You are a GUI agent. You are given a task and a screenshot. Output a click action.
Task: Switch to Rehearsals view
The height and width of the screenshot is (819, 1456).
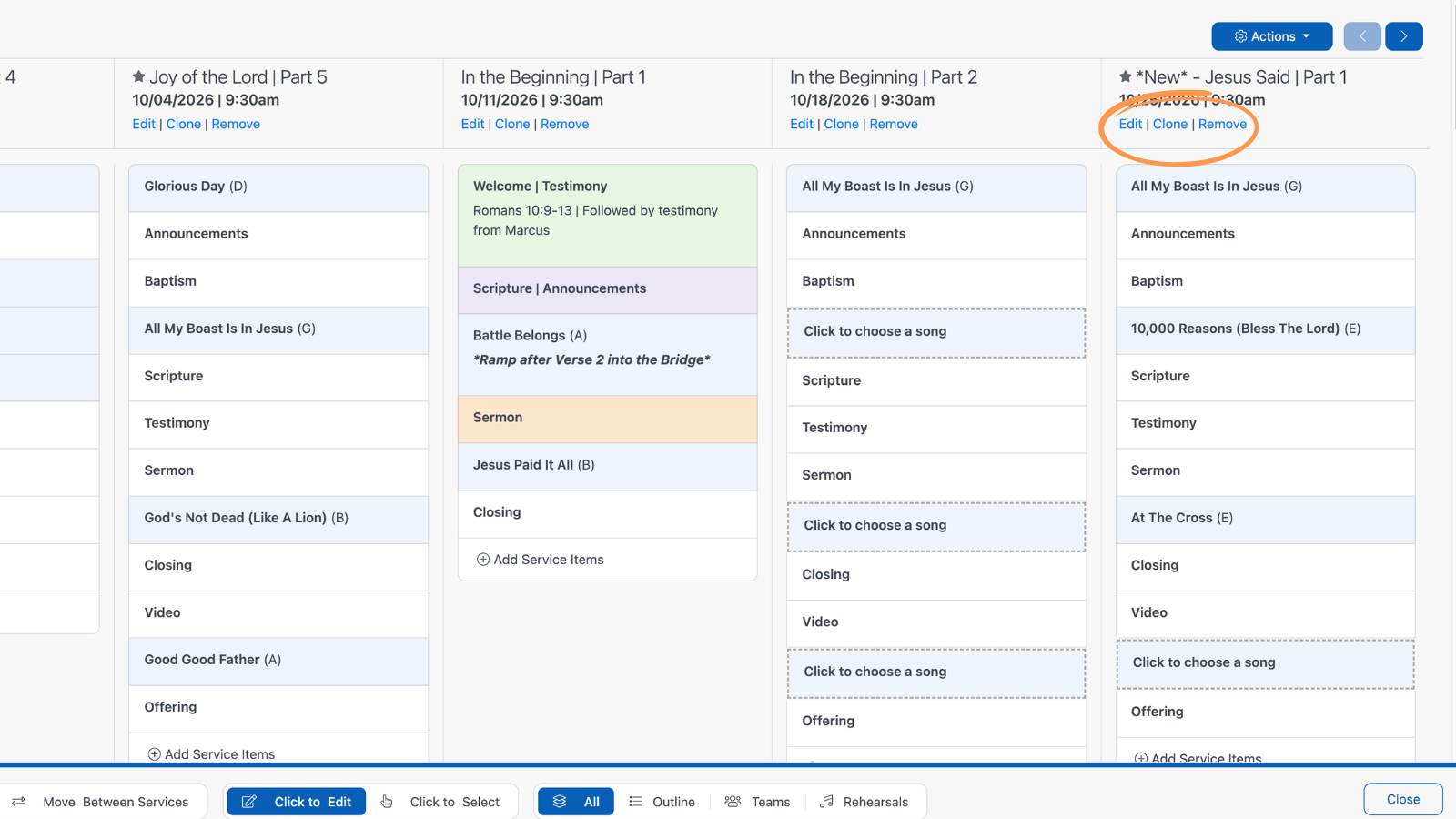pyautogui.click(x=864, y=802)
